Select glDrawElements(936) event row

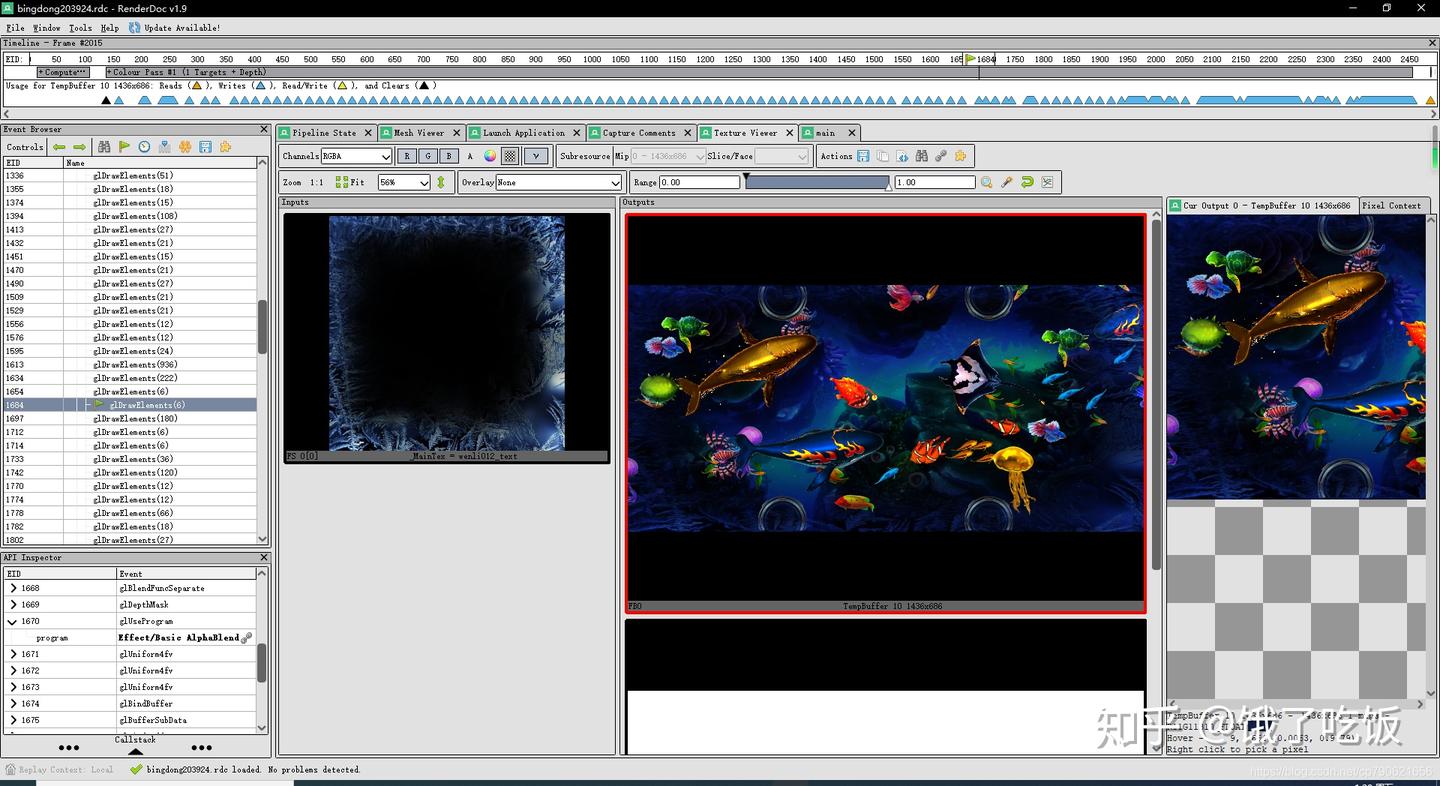coord(134,365)
